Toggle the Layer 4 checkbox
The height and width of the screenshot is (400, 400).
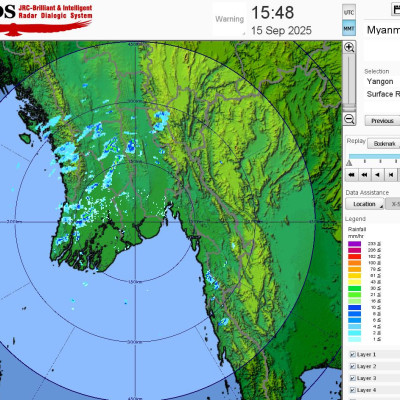[352, 390]
